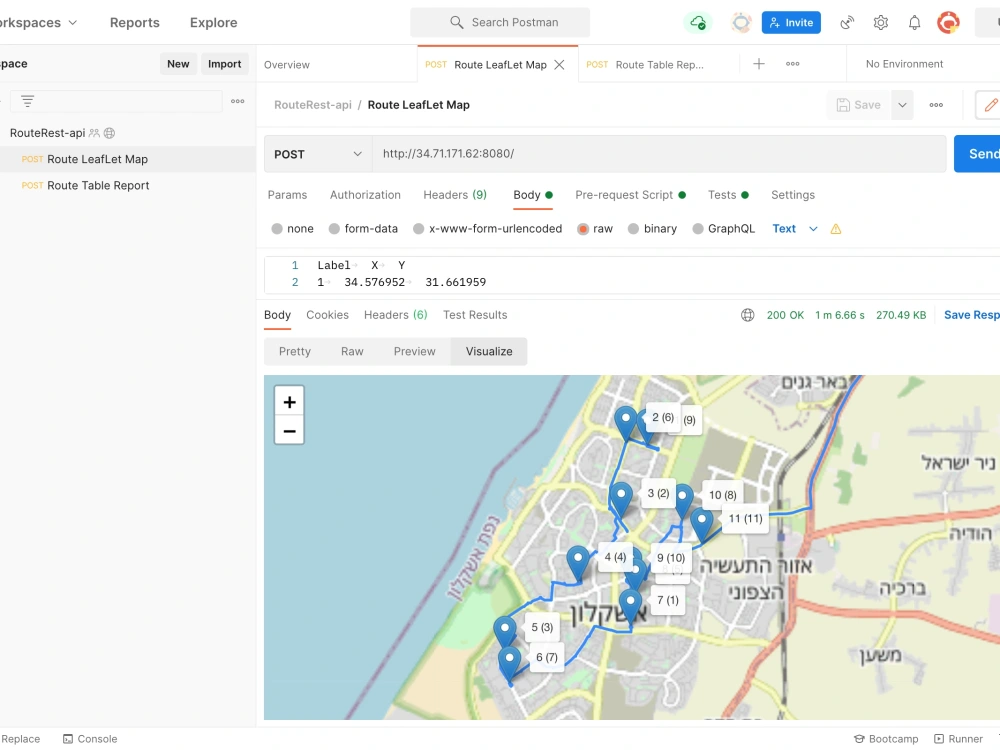This screenshot has height=750, width=1000.
Task: Open the Text body format dropdown
Action: 793,228
